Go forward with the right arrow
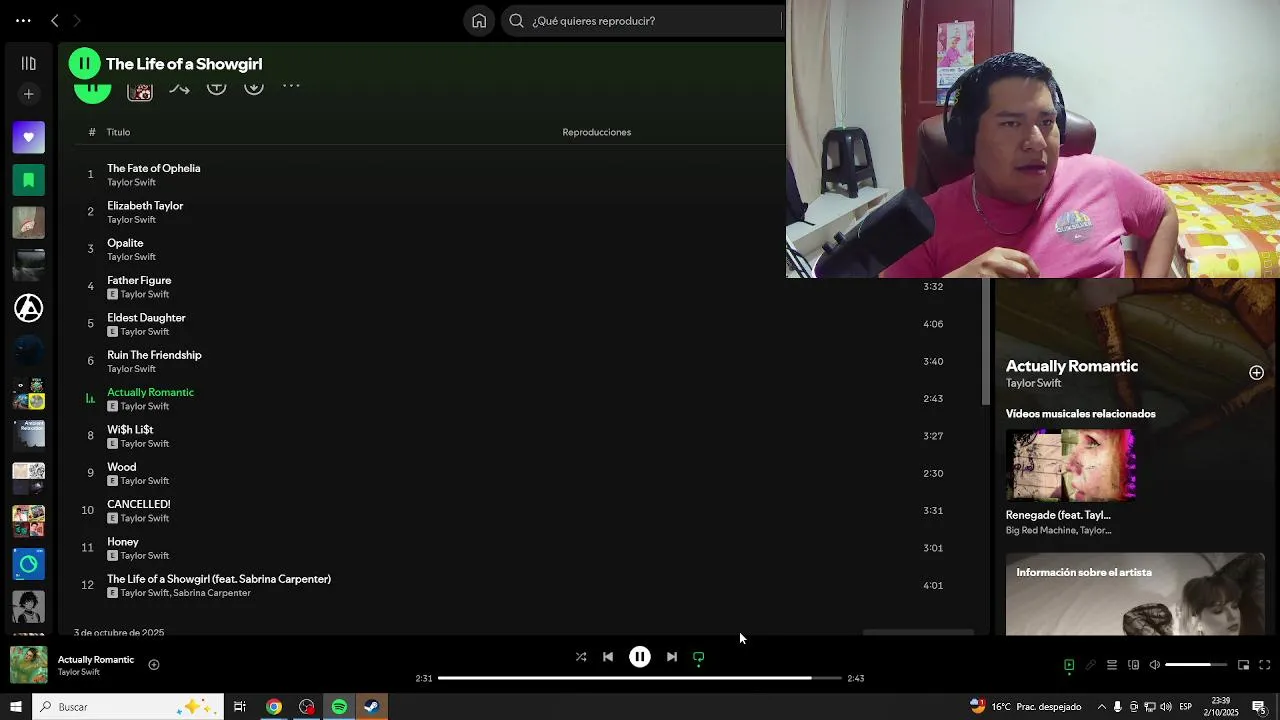Viewport: 1280px width, 720px height. (77, 20)
